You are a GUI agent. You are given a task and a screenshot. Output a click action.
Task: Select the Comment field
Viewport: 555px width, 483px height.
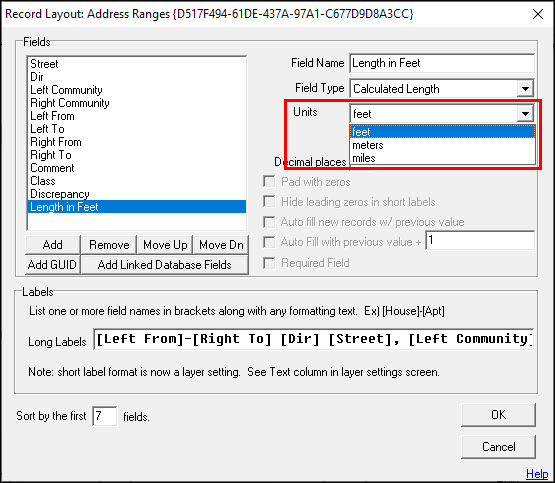coord(137,168)
